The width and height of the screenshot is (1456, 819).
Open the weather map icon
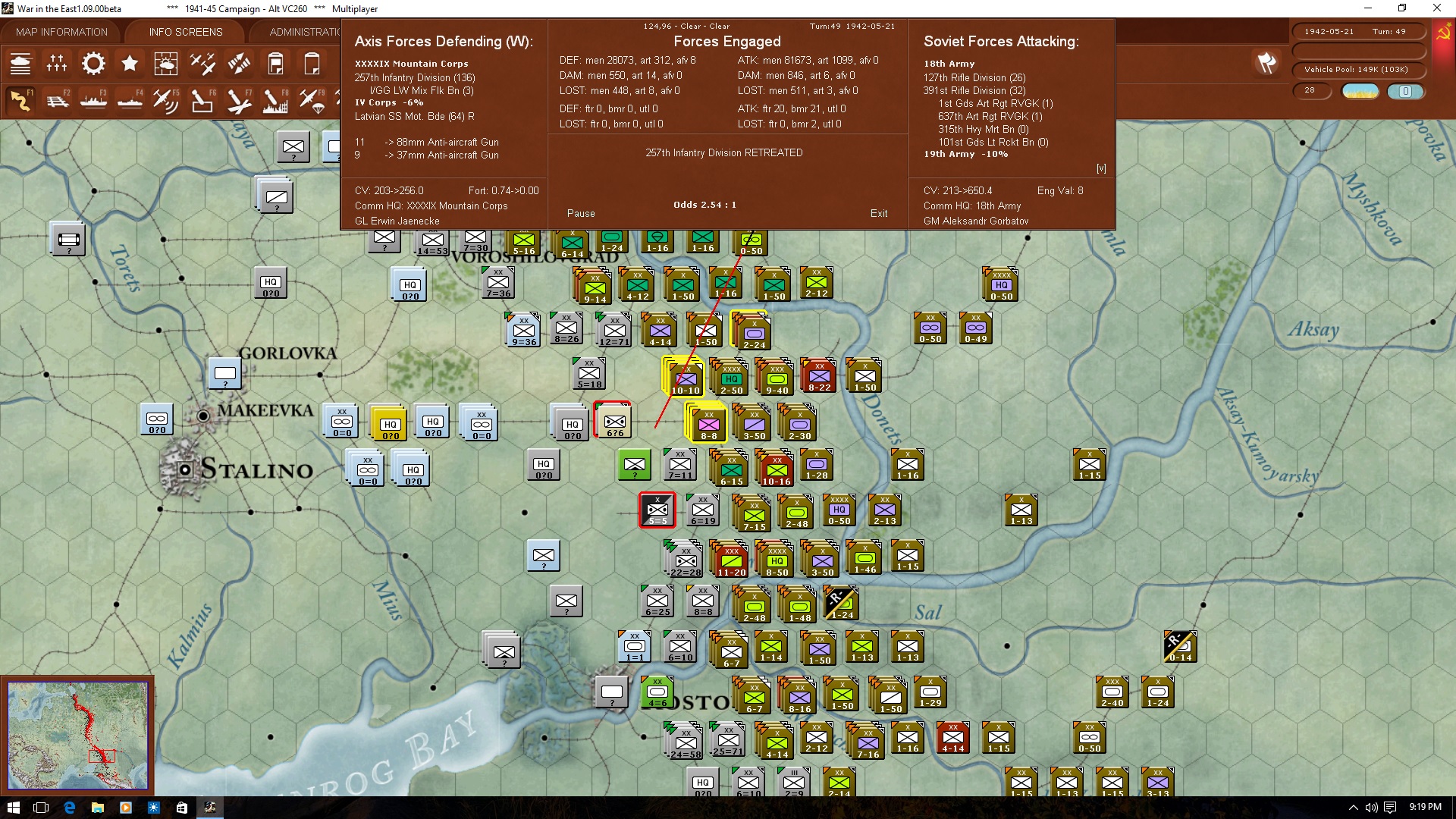pyautogui.click(x=166, y=64)
